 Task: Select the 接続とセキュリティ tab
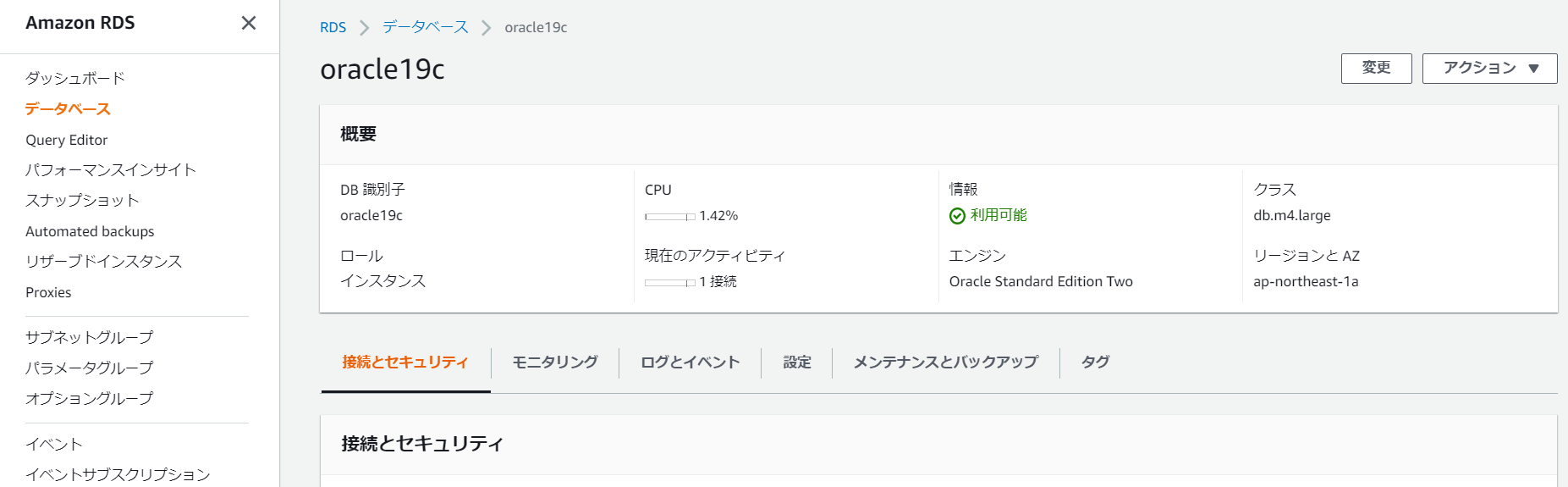point(405,362)
